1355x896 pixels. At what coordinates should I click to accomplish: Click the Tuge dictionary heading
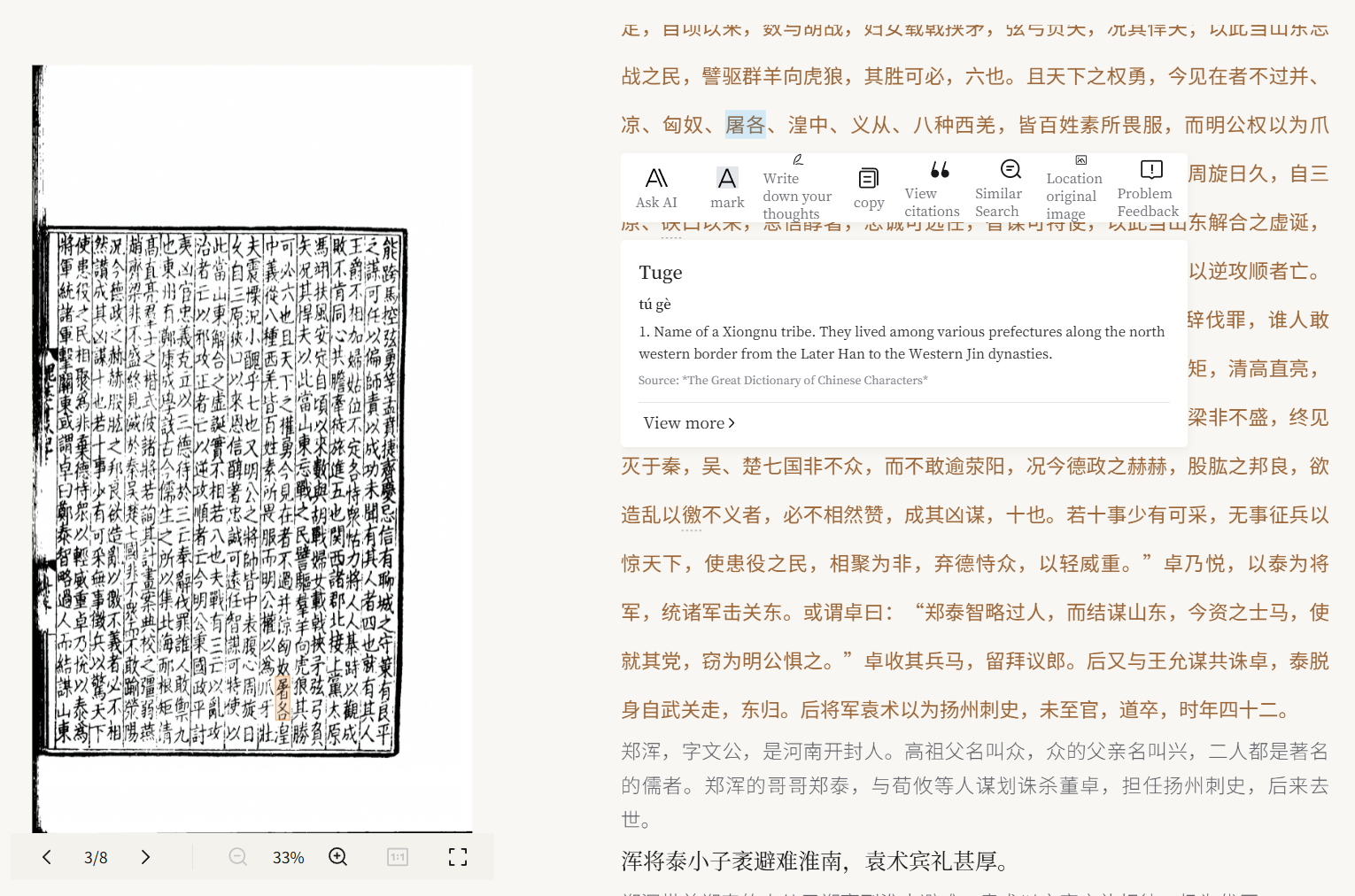(x=661, y=273)
